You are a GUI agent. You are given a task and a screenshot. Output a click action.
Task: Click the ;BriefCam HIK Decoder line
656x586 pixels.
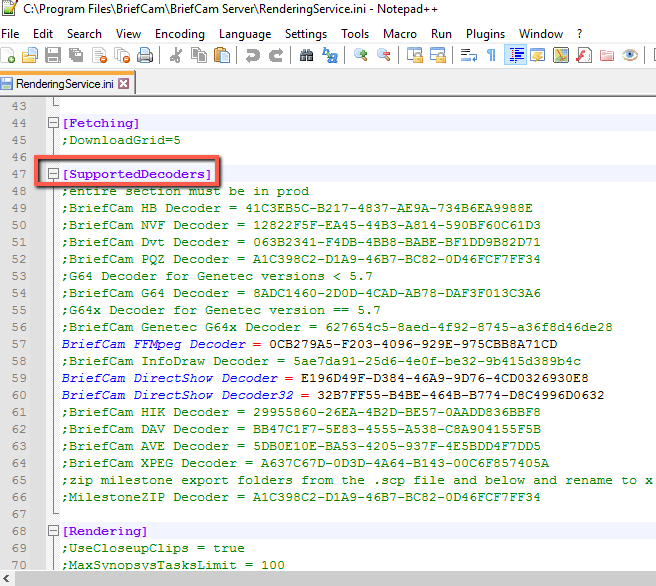tap(301, 412)
